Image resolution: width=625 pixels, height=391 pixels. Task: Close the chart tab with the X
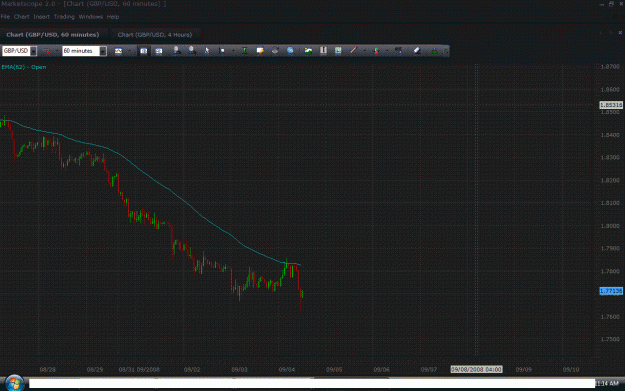[620, 33]
